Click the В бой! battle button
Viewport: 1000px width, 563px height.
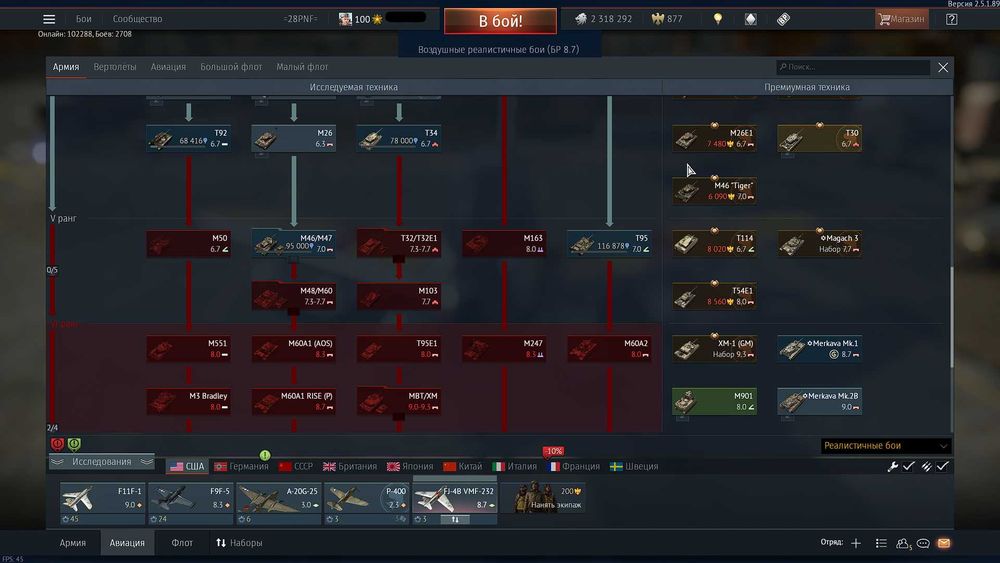pyautogui.click(x=500, y=21)
